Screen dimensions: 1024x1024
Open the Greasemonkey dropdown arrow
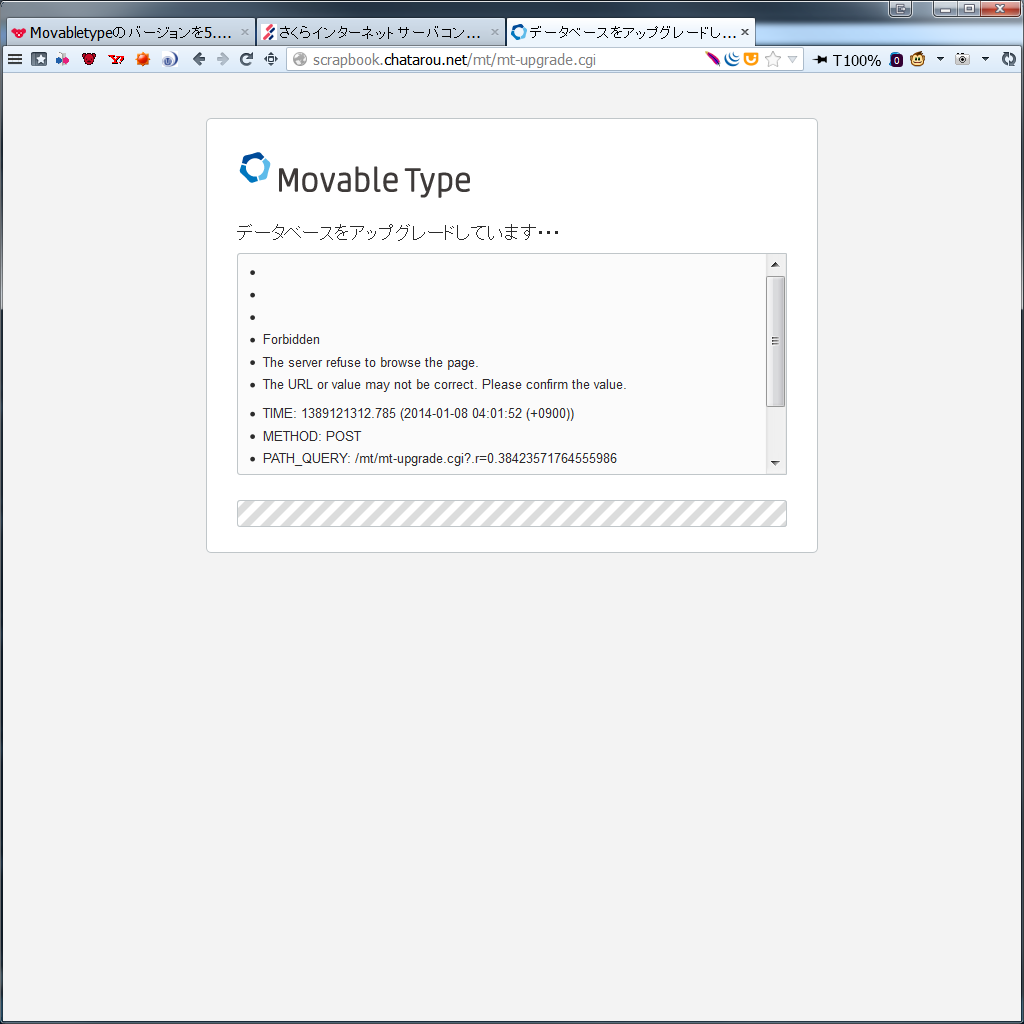click(940, 59)
